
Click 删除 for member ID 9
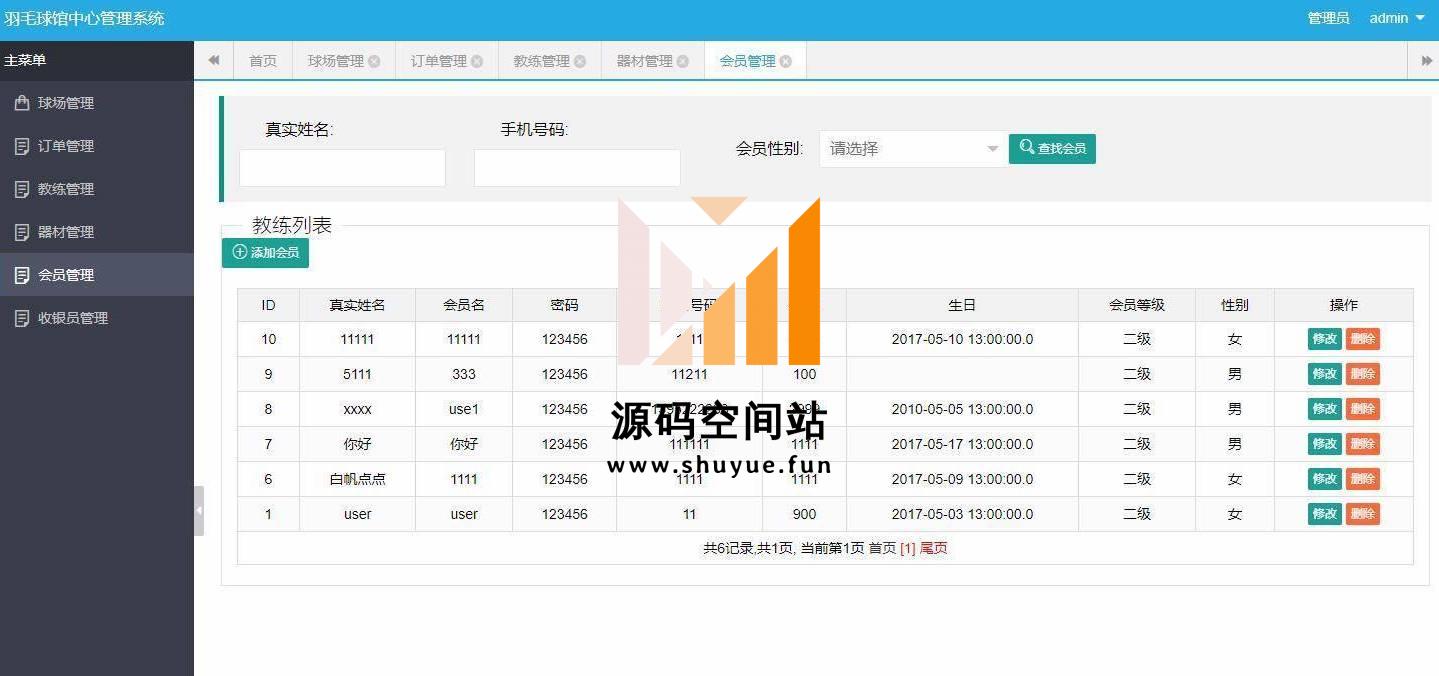[1363, 374]
